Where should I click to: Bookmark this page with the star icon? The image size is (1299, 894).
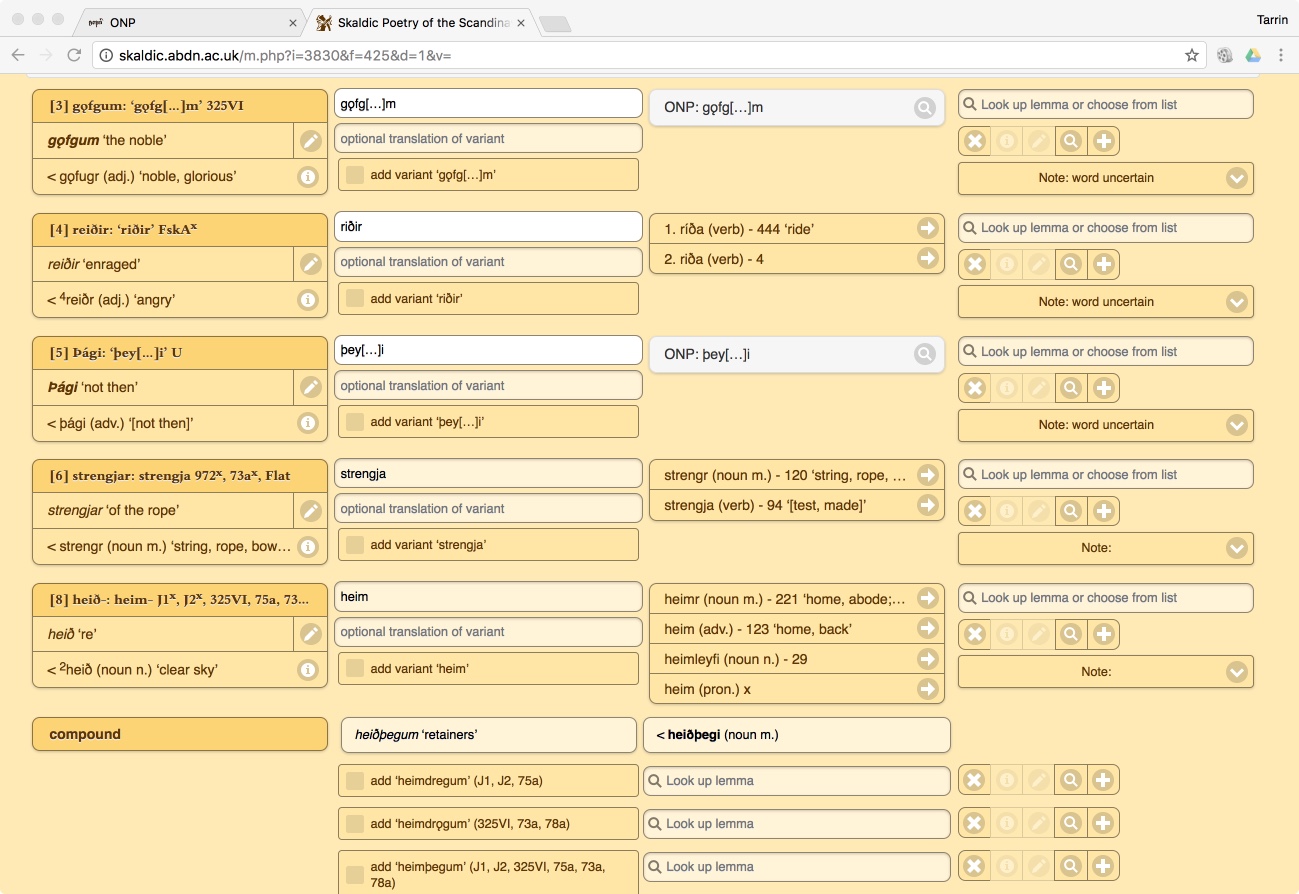click(x=1192, y=56)
